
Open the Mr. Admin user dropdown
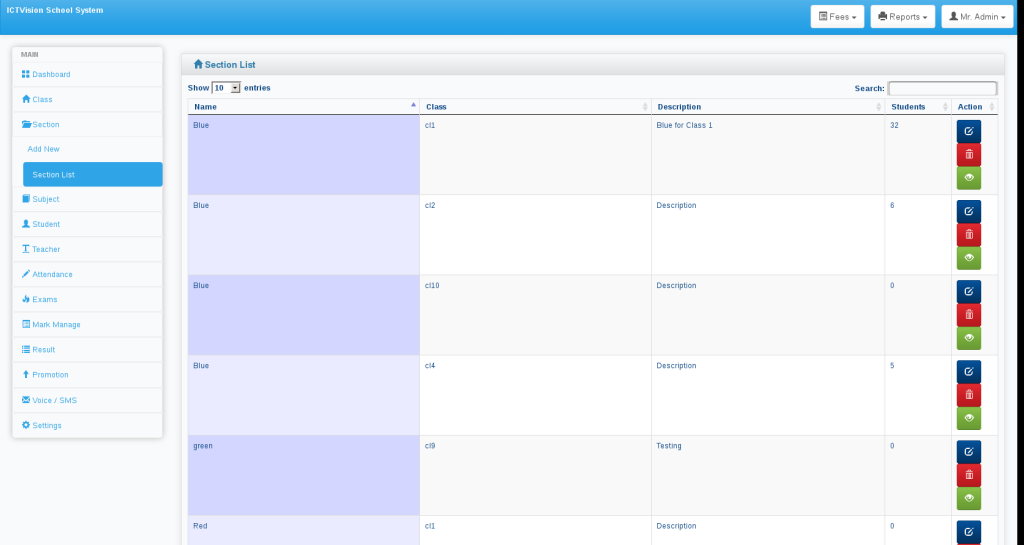pos(977,17)
